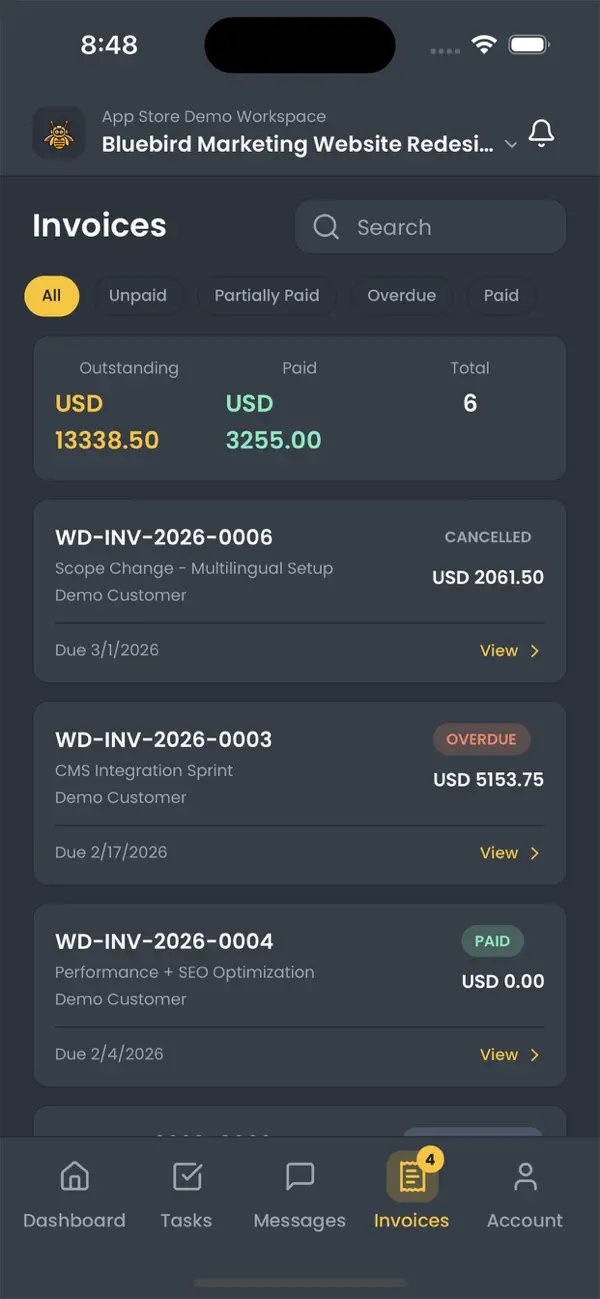
Task: Open the Dashboard home icon
Action: (x=74, y=1178)
